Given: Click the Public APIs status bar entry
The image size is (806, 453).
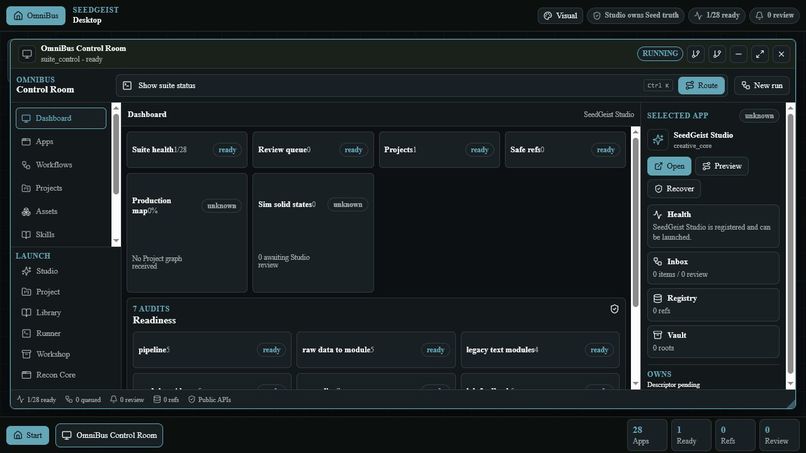Looking at the screenshot, I should (x=210, y=400).
